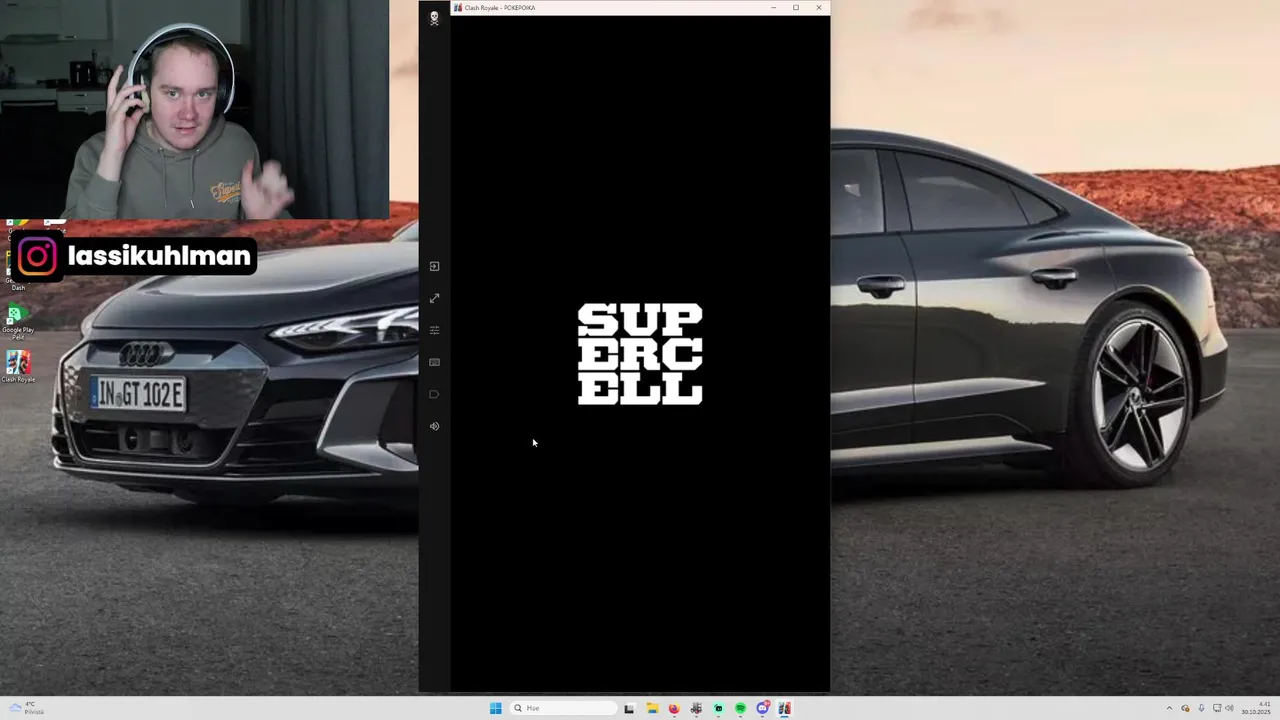The width and height of the screenshot is (1280, 720).
Task: Open the Windows Start menu
Action: click(x=495, y=708)
